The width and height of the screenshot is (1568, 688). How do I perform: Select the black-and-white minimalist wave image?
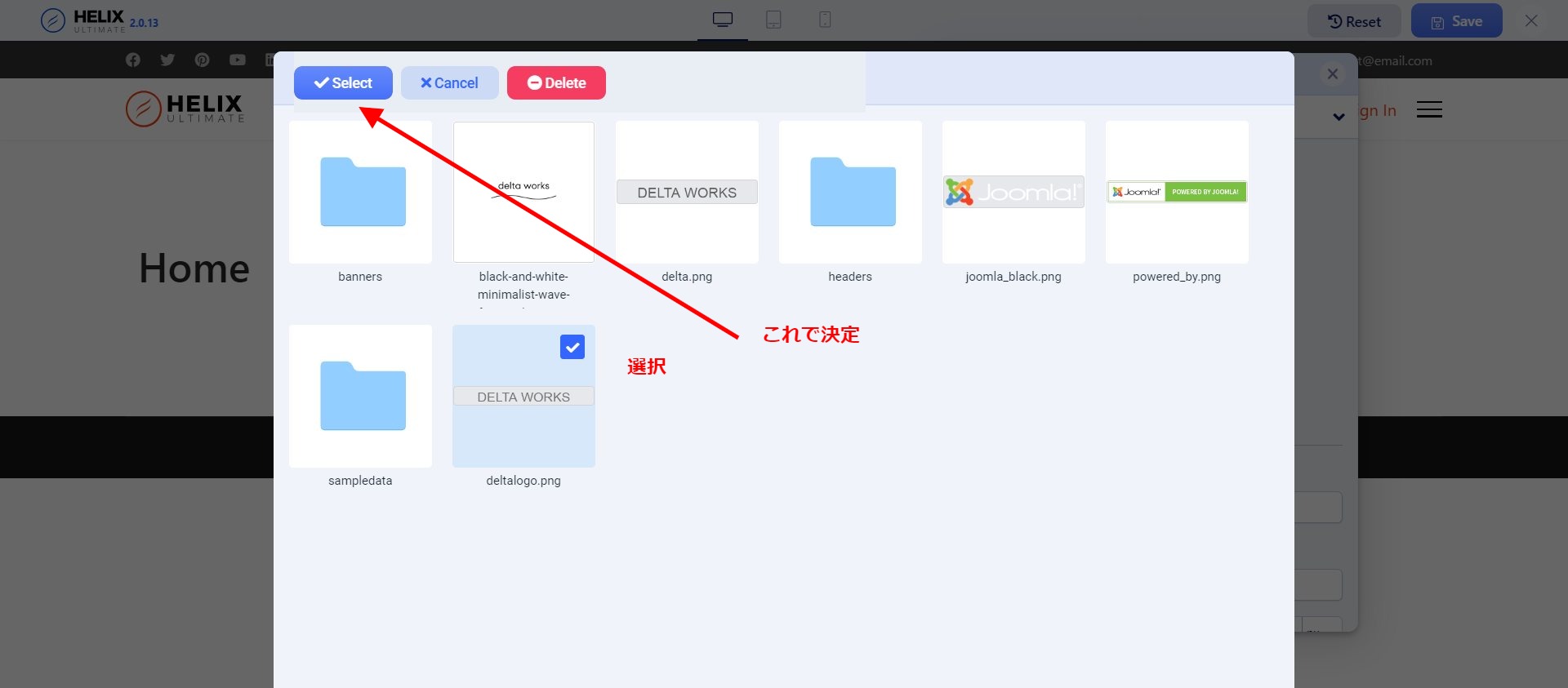(x=523, y=193)
